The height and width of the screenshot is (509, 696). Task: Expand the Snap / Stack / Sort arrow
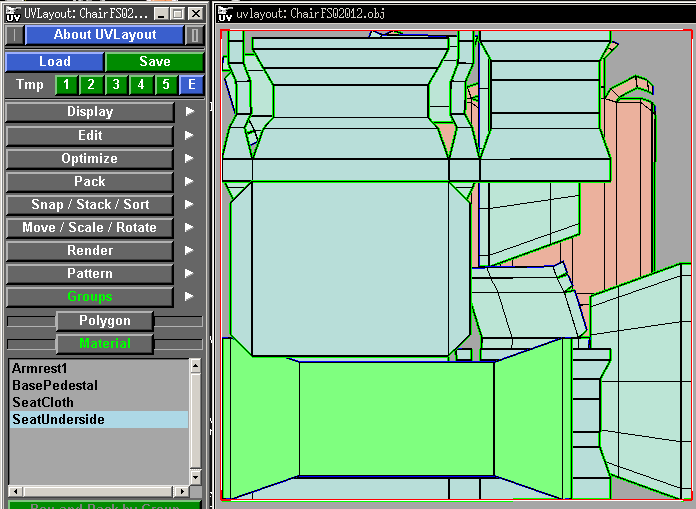(190, 204)
